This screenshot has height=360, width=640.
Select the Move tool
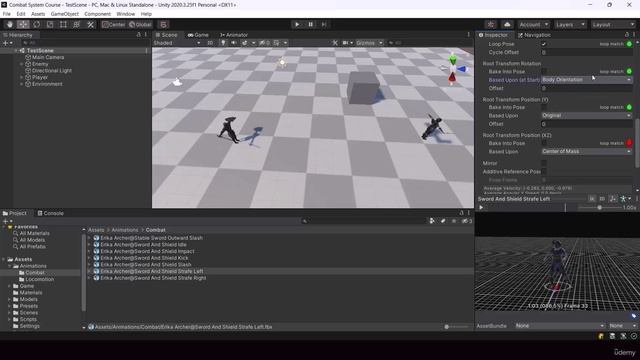coord(23,24)
